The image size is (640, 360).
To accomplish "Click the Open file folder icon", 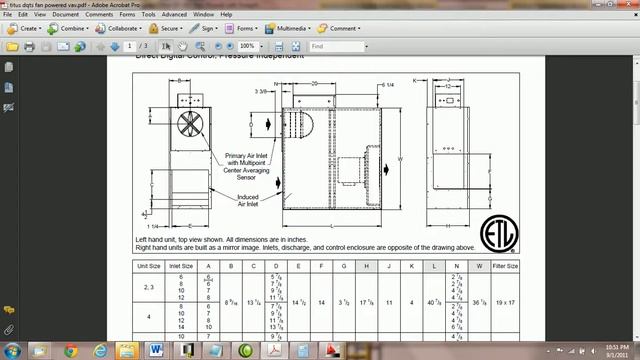I will click(12, 47).
